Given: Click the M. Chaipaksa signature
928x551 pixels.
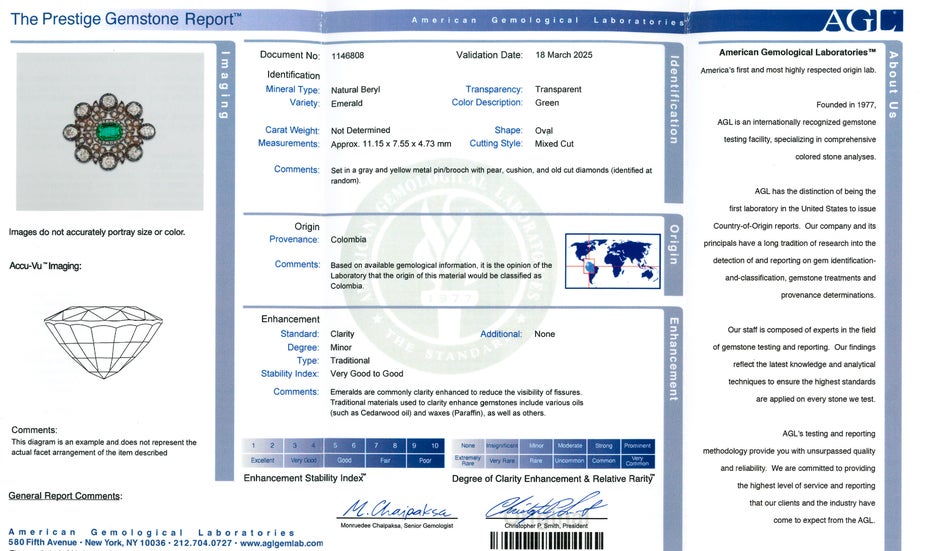Looking at the screenshot, I should coord(397,508).
